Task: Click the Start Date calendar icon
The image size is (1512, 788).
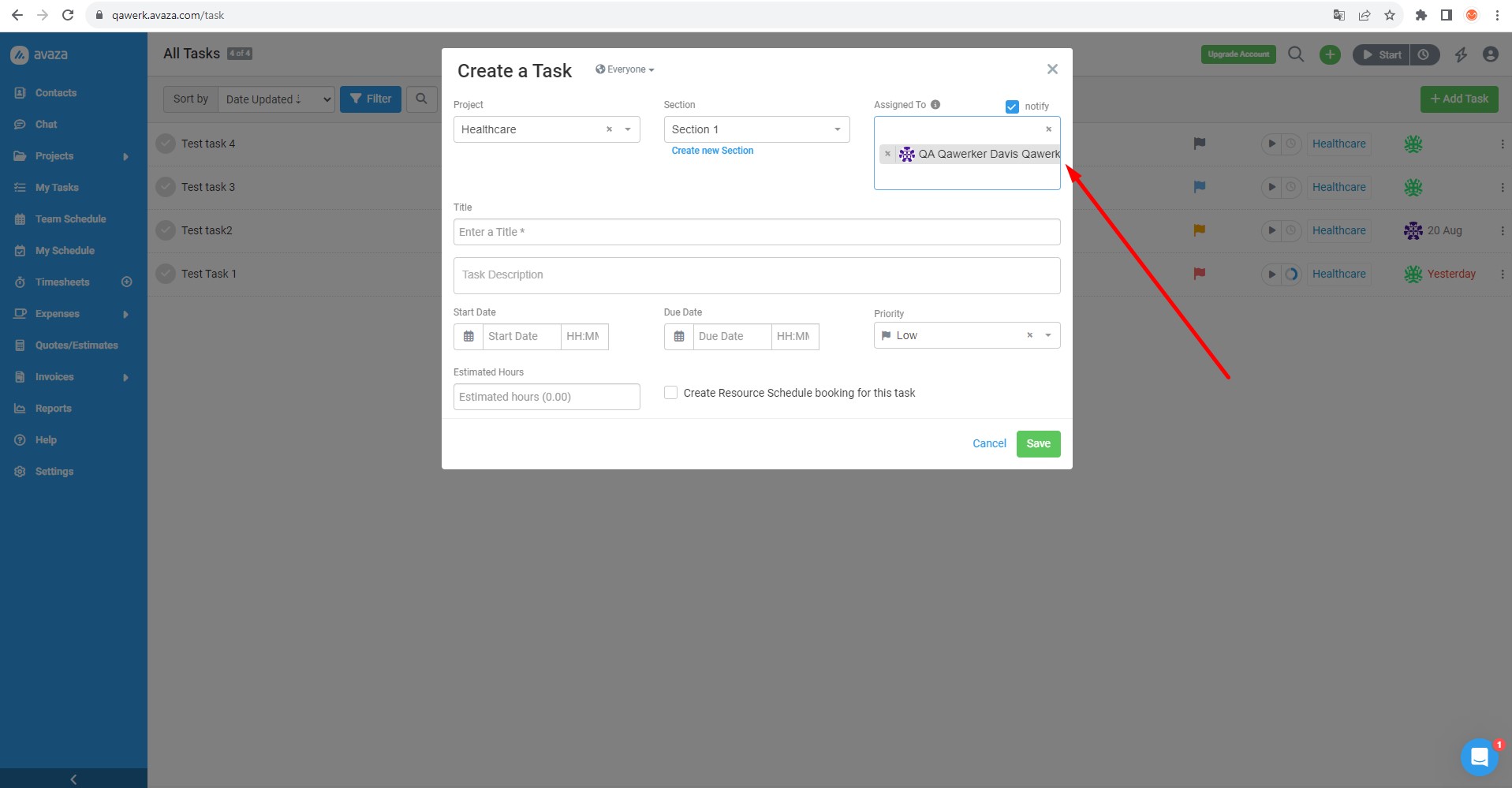Action: [x=469, y=337]
